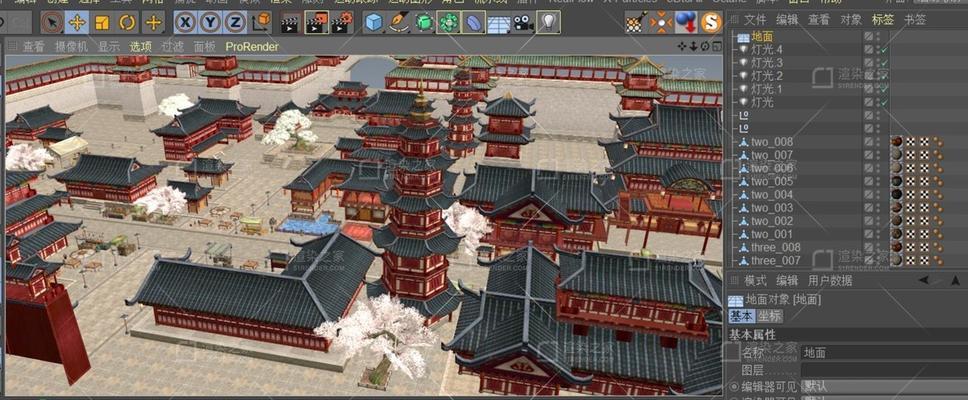Select the Live Selection arrow tool

click(53, 23)
